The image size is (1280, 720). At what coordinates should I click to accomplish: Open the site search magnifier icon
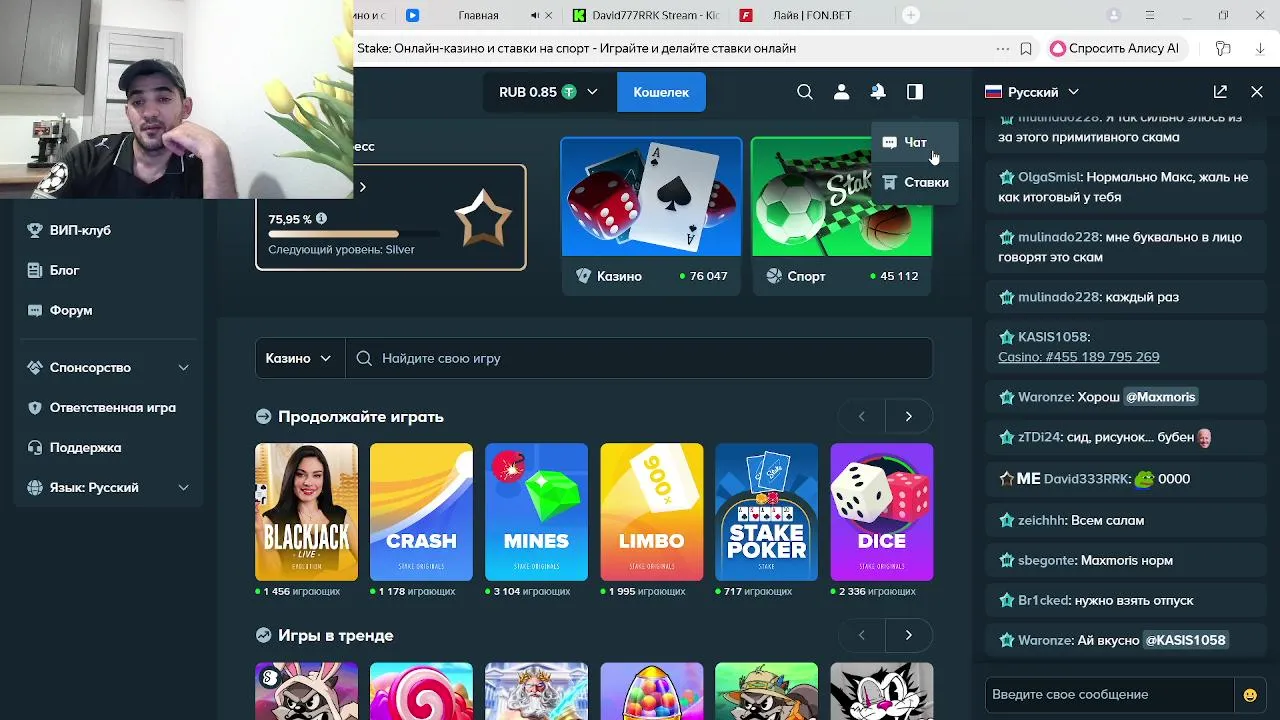pos(805,92)
